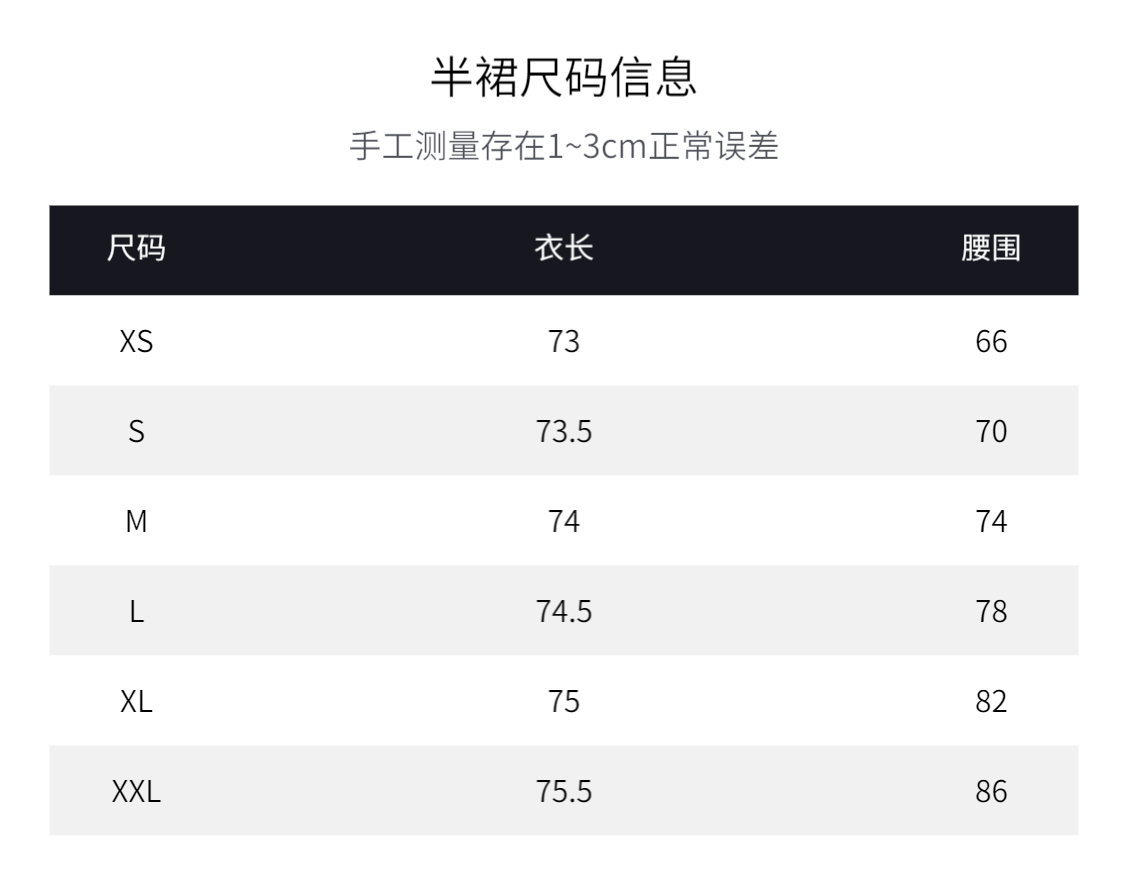Screen dimensions: 1125x882
Task: Select the 手工测量存在1~3cm正常误差 note text
Action: click(563, 146)
